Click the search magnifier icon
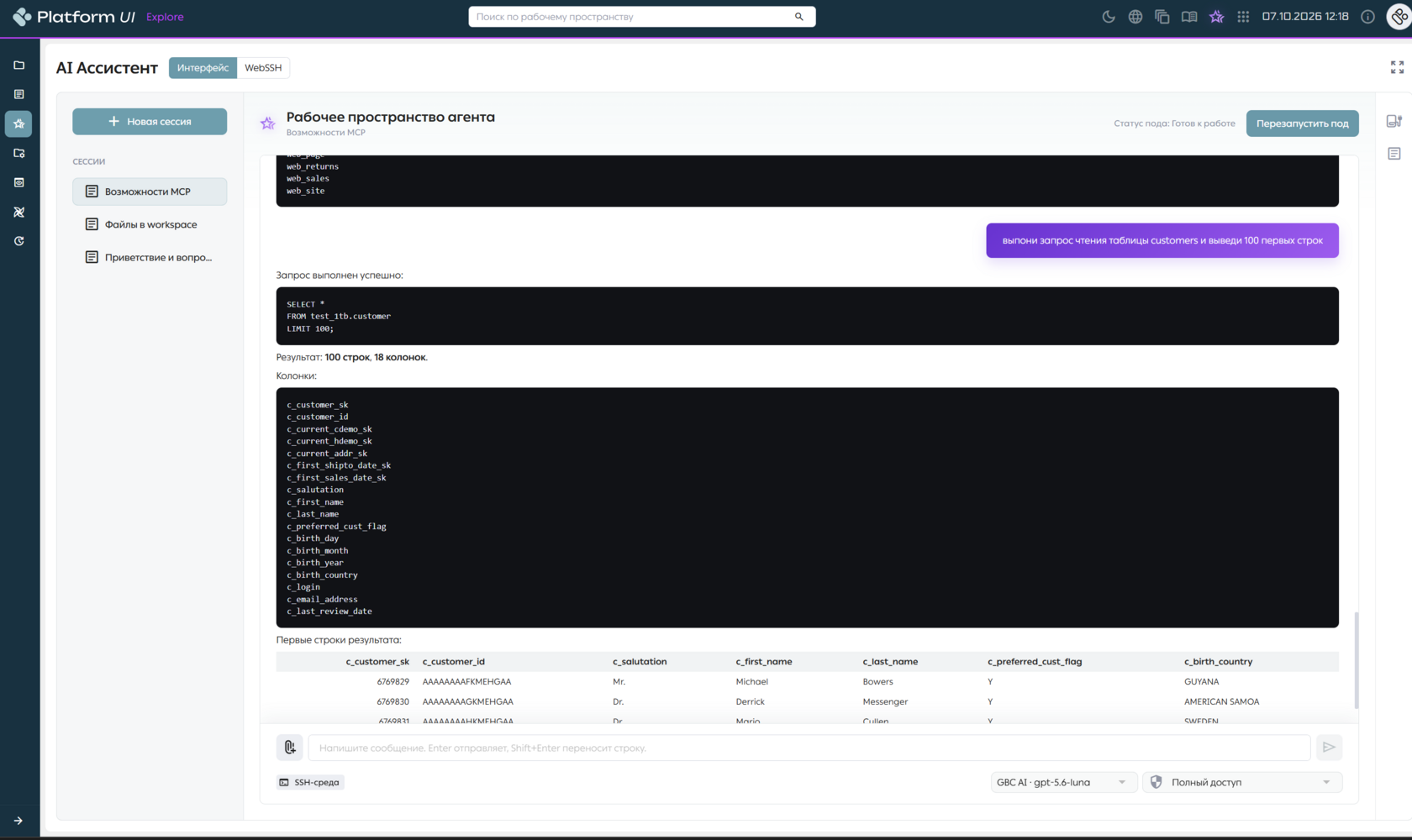This screenshot has height=840, width=1412. tap(799, 17)
